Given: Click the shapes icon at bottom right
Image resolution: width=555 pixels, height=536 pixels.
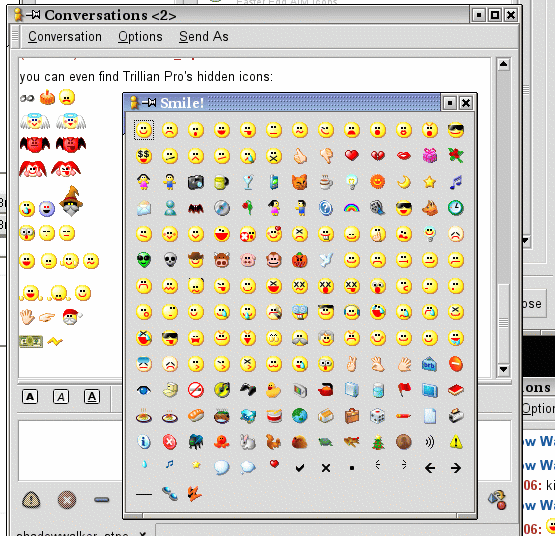Looking at the screenshot, I should coord(497,499).
